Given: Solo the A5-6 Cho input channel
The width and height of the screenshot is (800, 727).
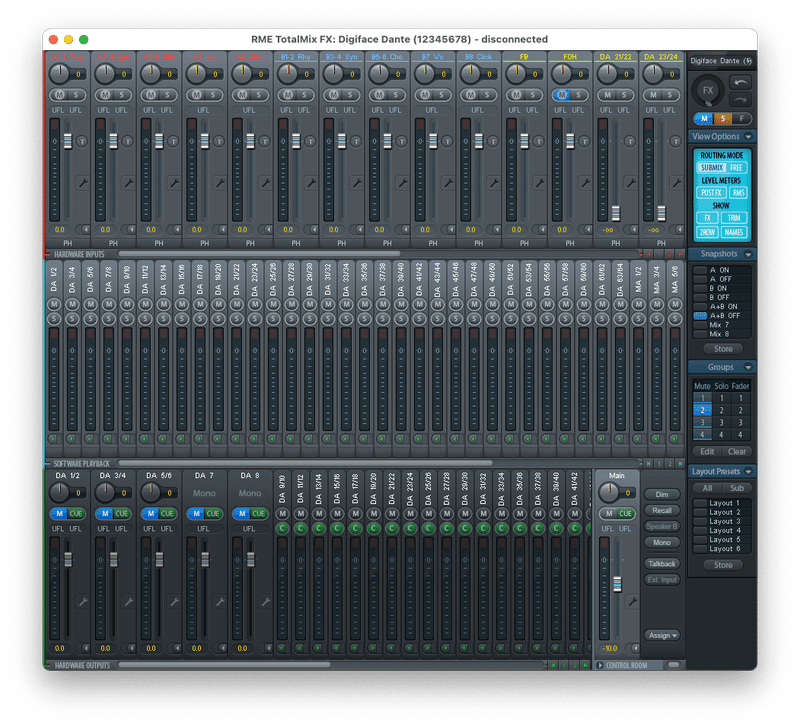Looking at the screenshot, I should click(167, 95).
